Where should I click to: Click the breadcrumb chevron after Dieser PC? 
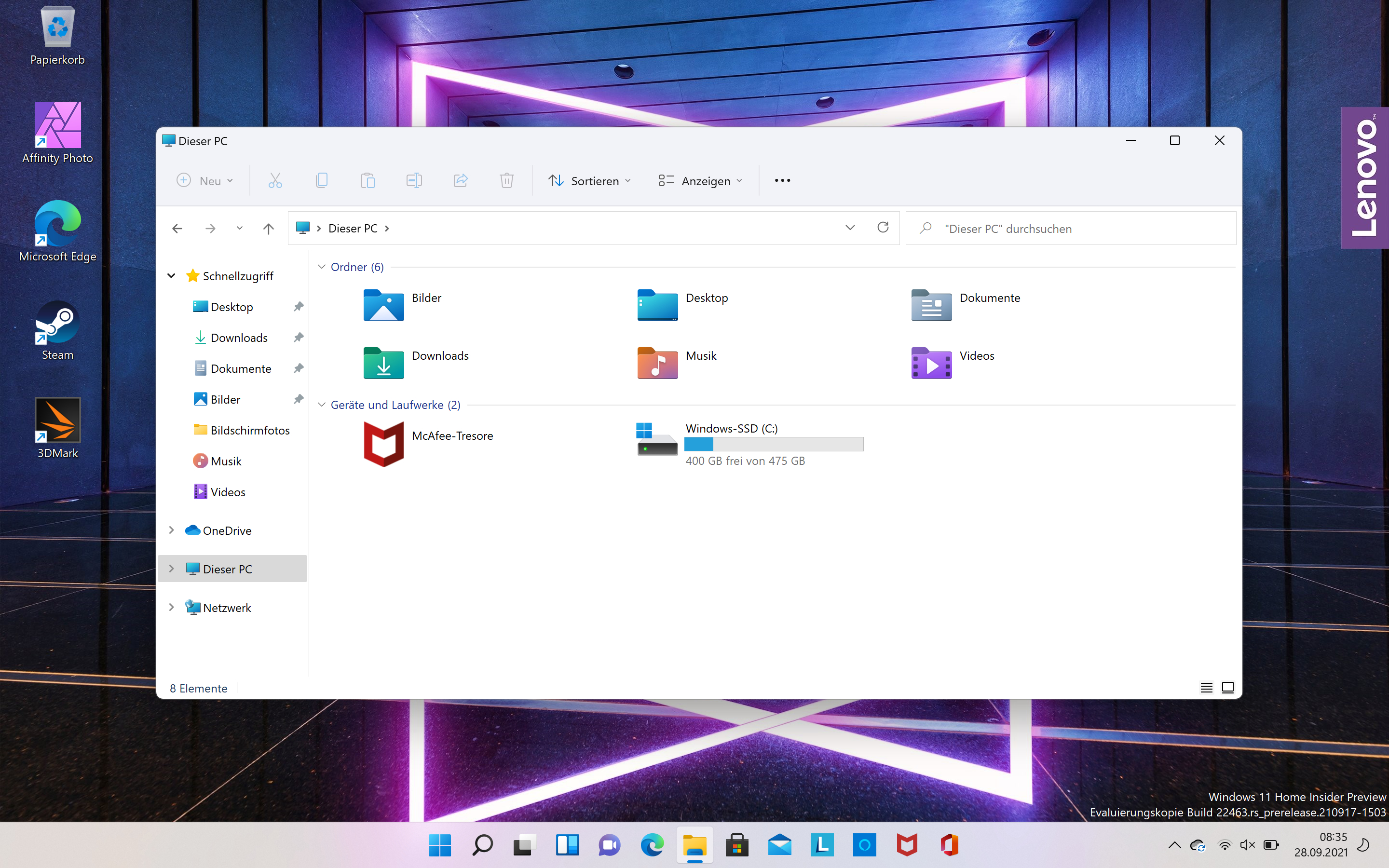(x=387, y=229)
